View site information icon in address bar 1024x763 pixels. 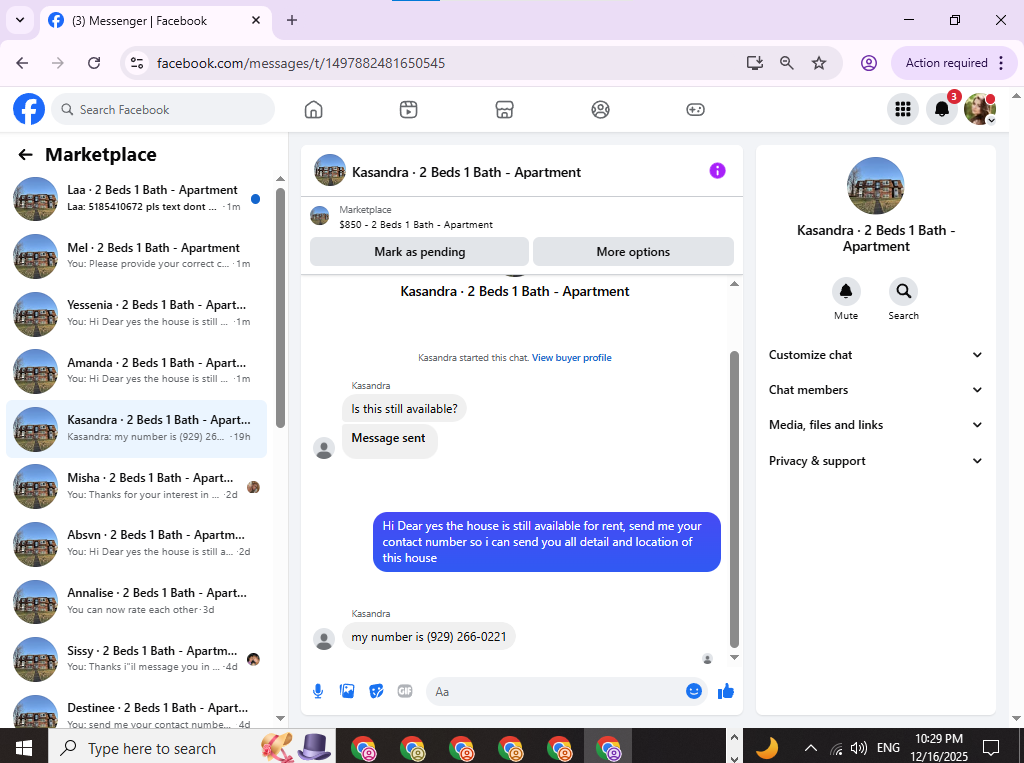pyautogui.click(x=136, y=63)
